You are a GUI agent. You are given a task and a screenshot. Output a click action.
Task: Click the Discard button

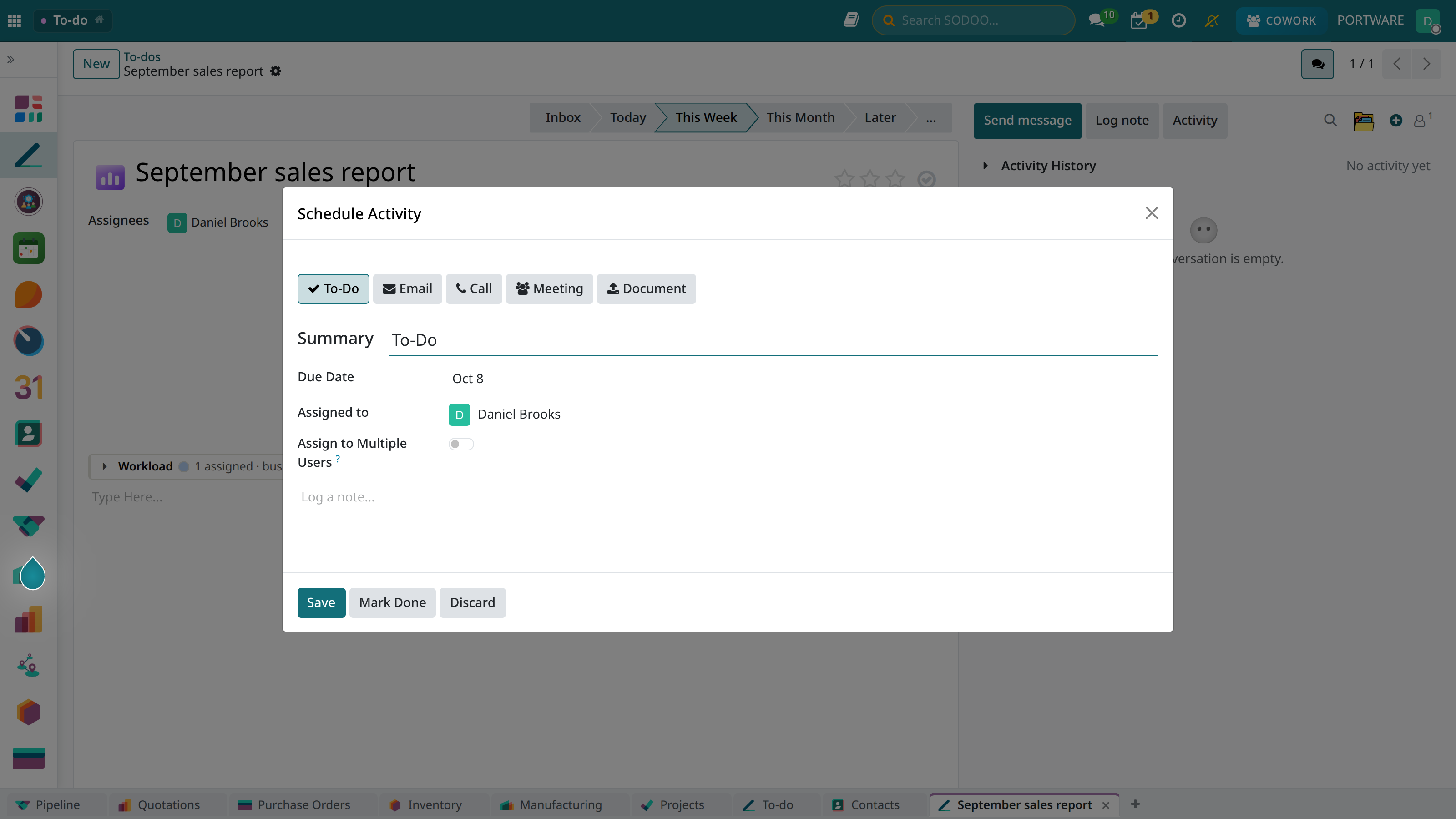coord(472,602)
